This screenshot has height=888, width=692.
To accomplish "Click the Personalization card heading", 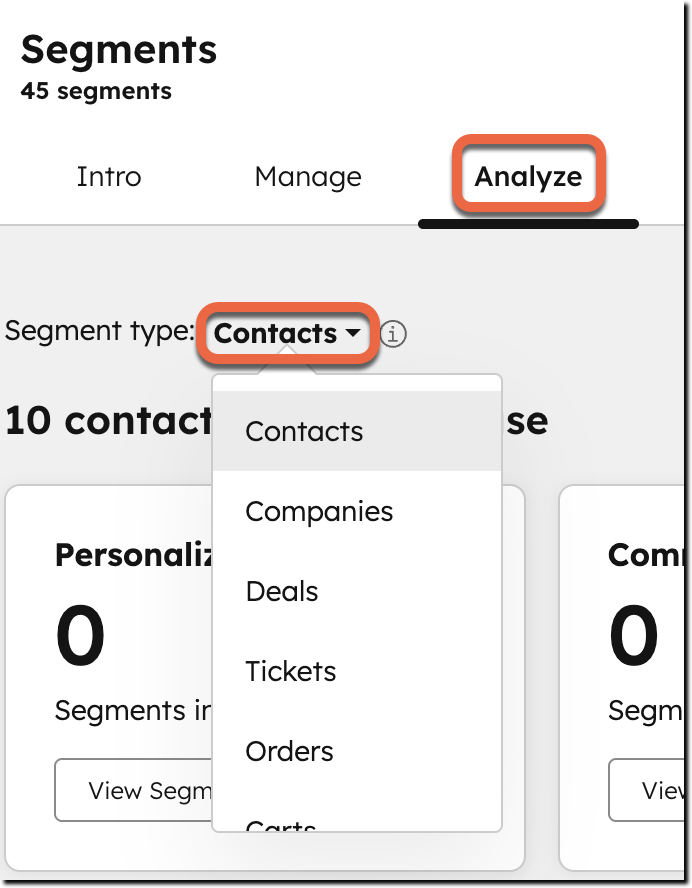I will pos(134,554).
